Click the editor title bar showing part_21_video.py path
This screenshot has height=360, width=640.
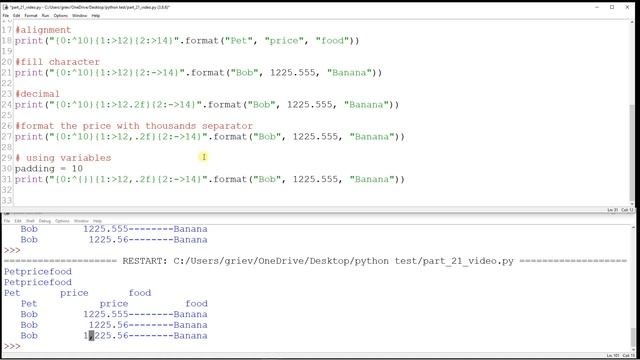[x=90, y=7]
